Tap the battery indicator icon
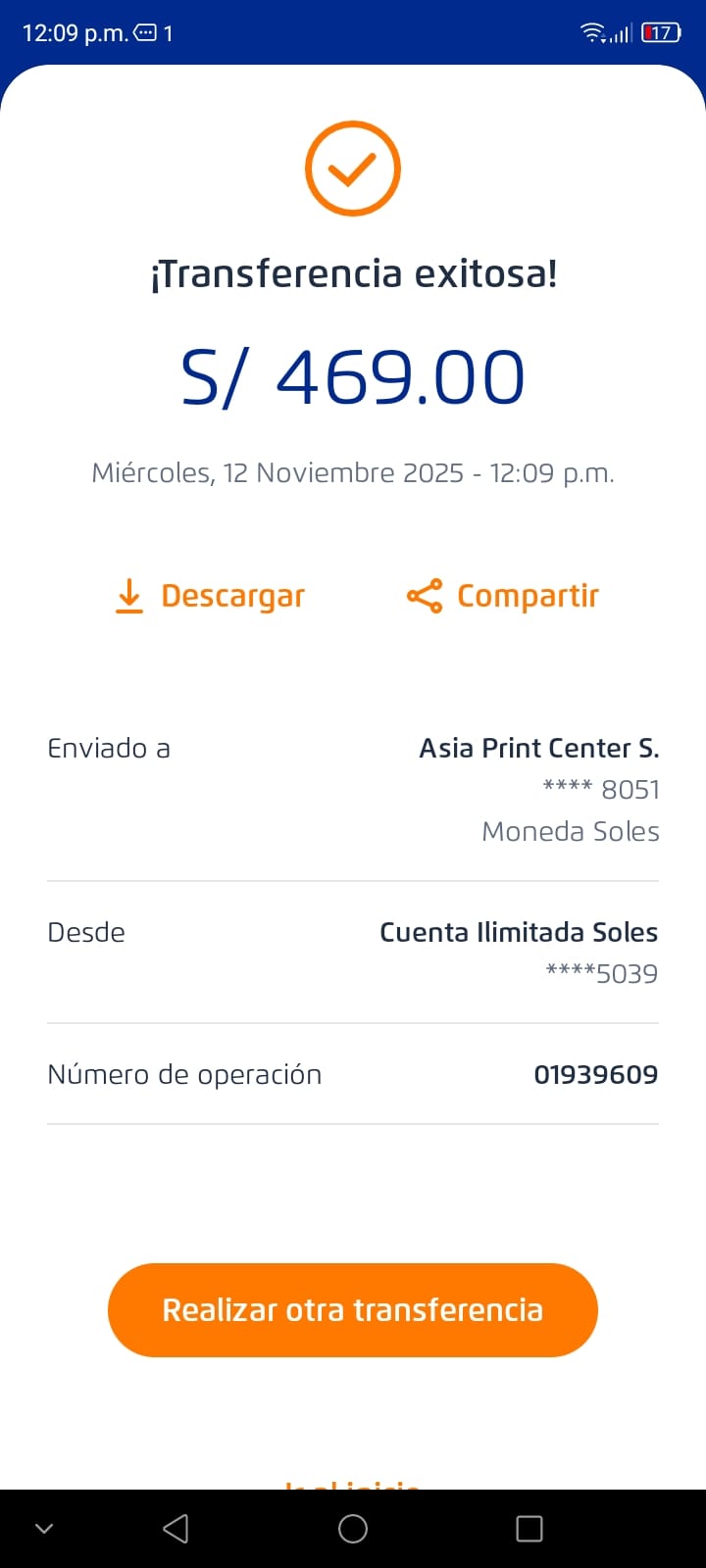Viewport: 706px width, 1568px height. pos(661,33)
